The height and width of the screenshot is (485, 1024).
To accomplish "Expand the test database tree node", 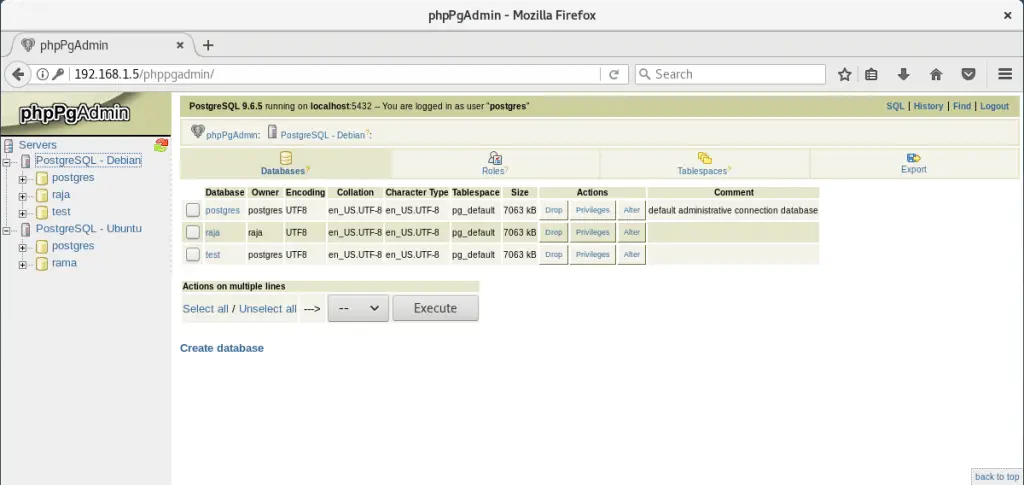I will click(x=23, y=213).
